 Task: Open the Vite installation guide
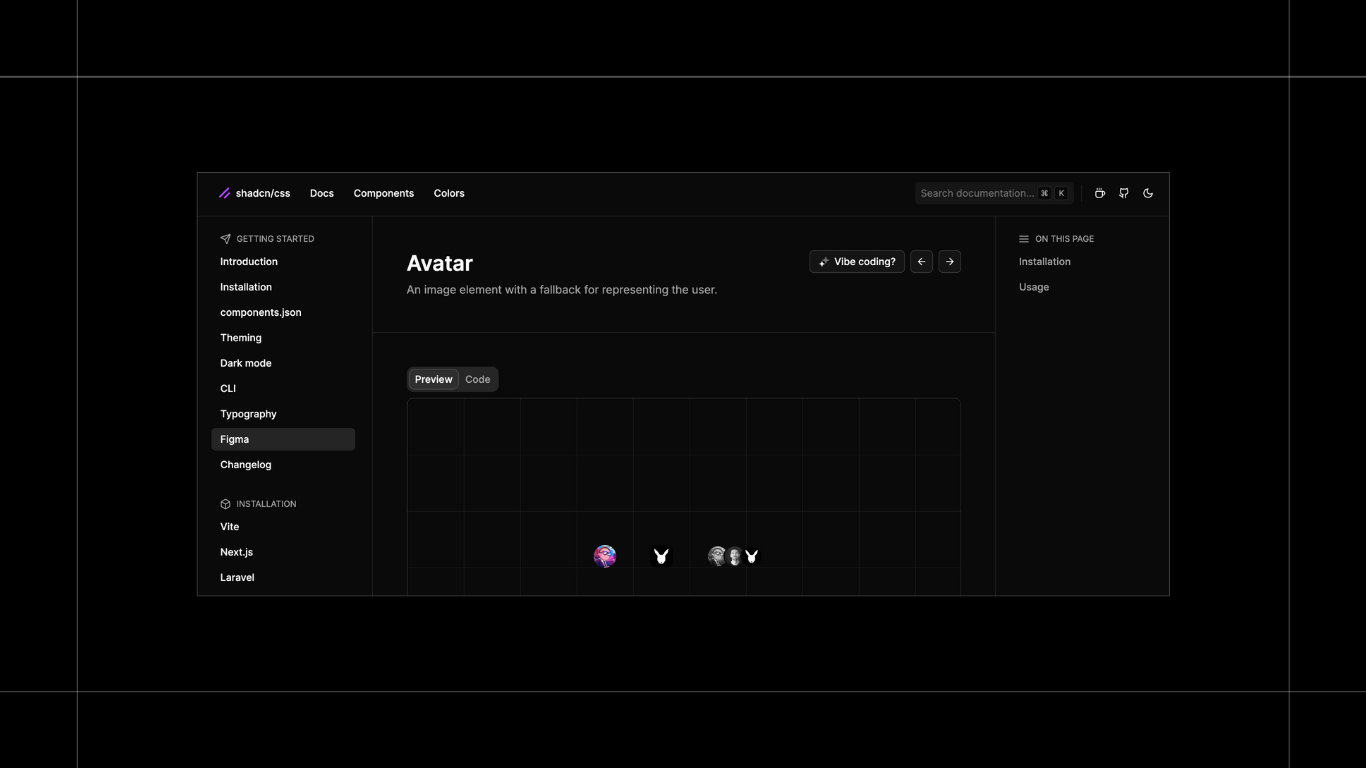coord(230,527)
